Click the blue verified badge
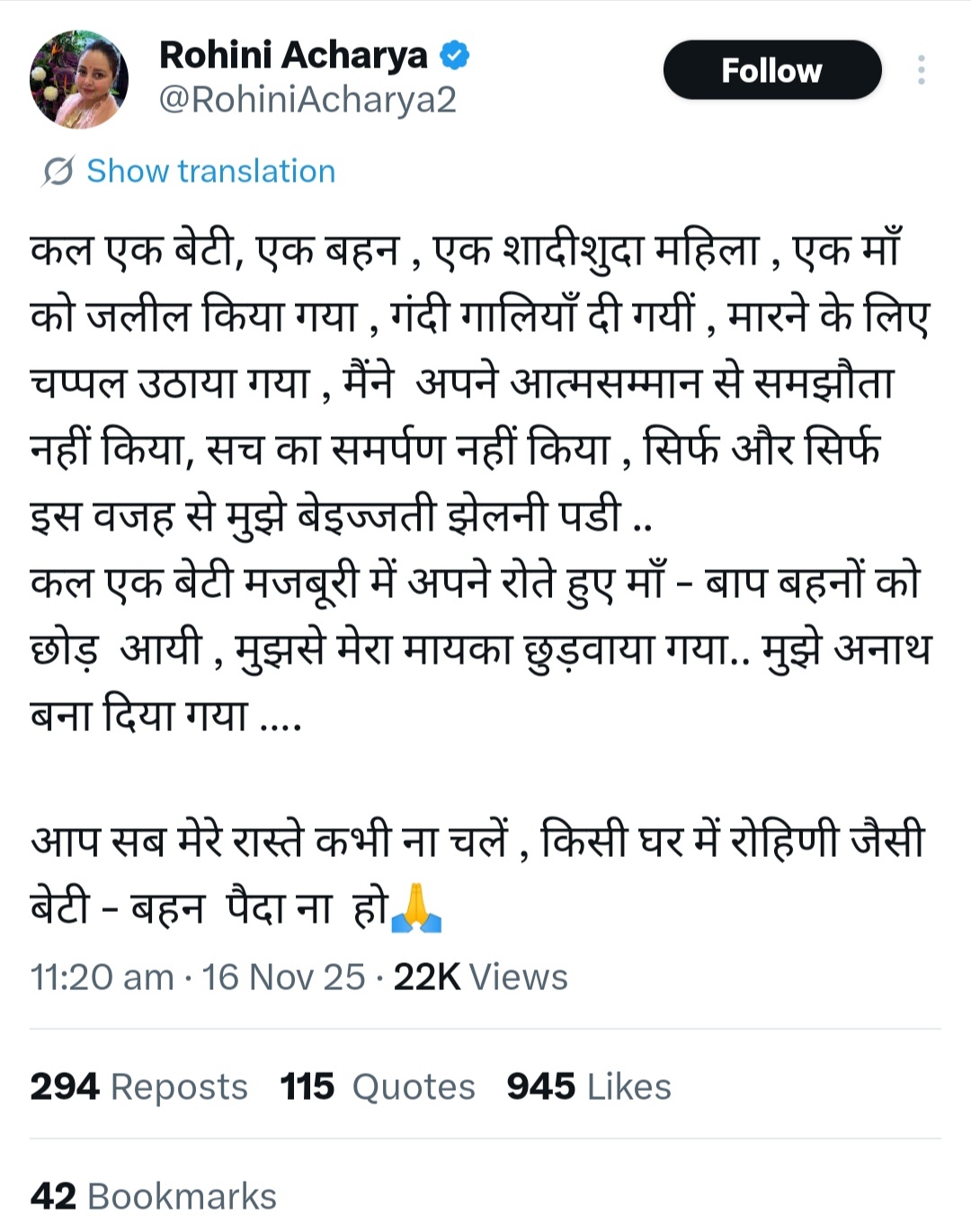Viewport: 971px width, 1232px height. coord(454,56)
